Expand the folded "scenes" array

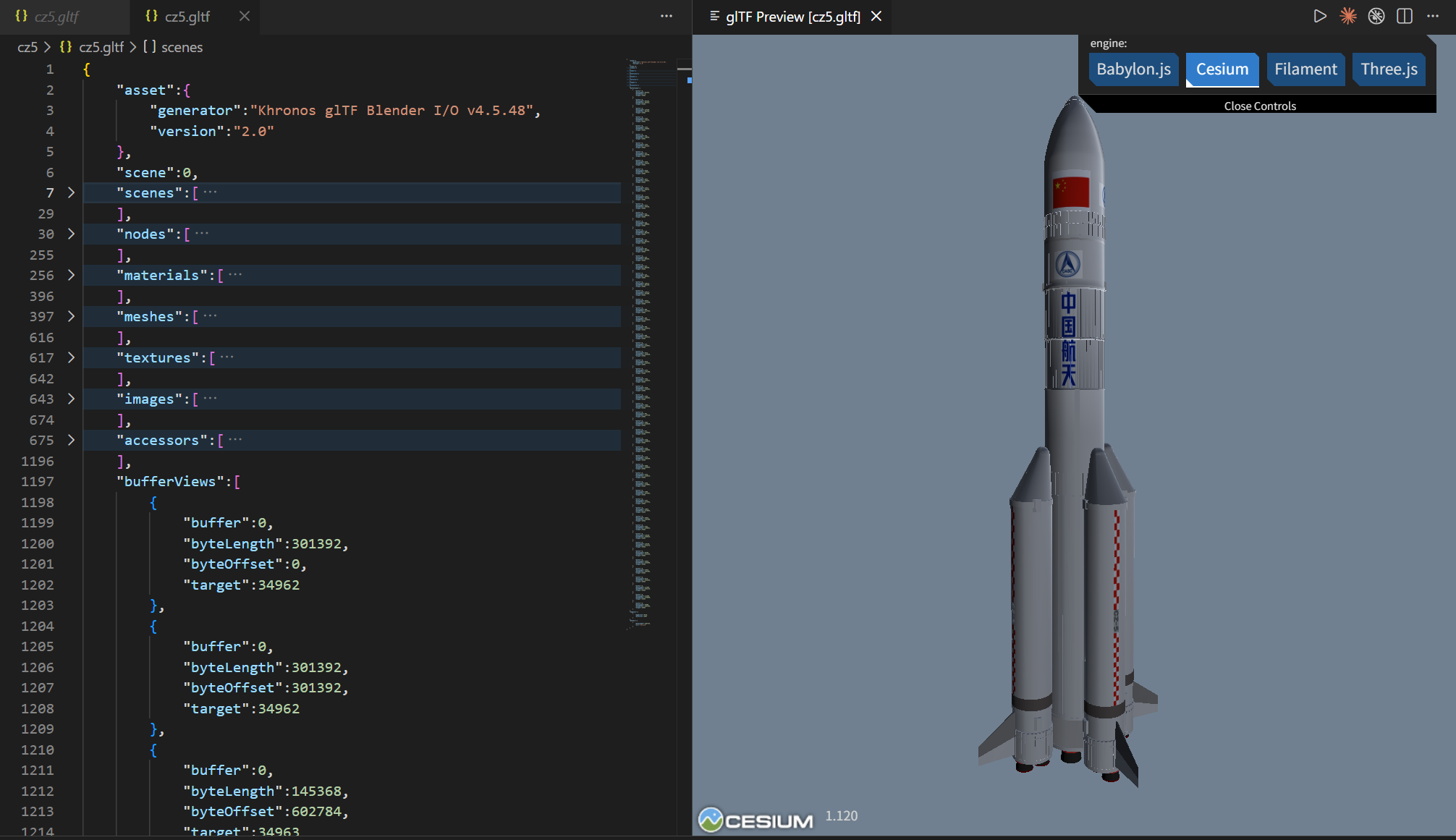[71, 193]
